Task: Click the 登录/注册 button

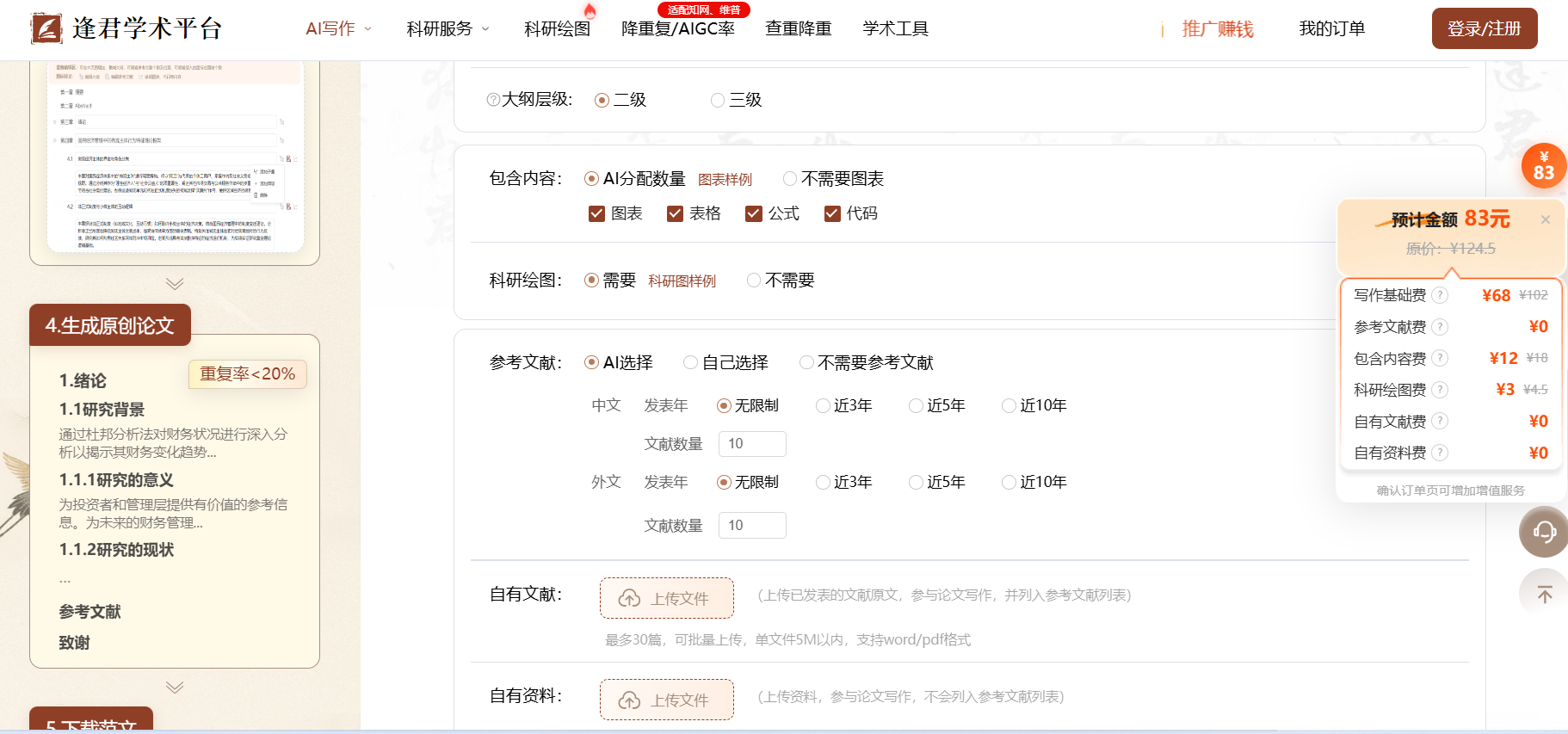Action: [x=1485, y=28]
